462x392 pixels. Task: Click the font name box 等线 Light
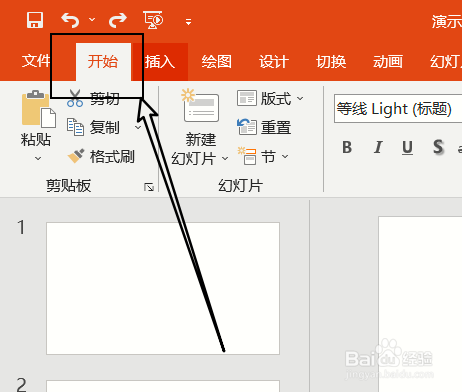coord(398,109)
